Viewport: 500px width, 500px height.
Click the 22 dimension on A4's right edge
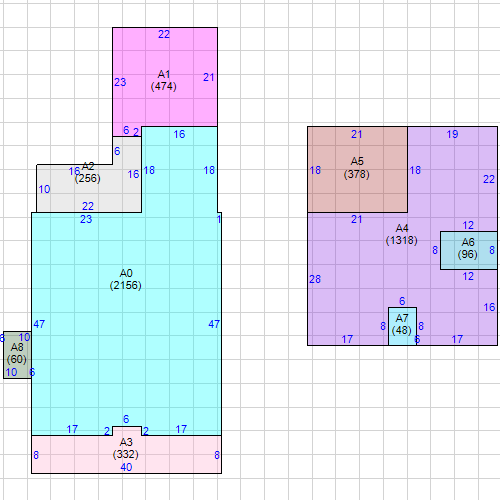click(489, 180)
